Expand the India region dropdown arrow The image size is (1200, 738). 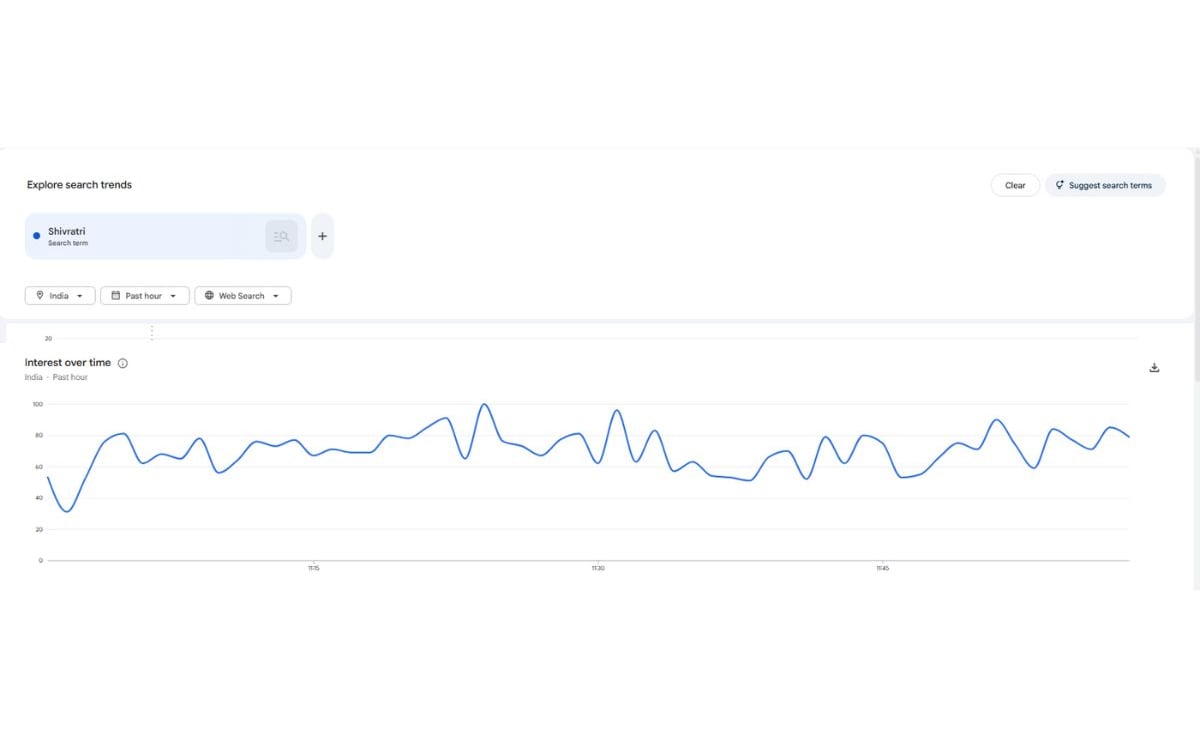click(x=80, y=296)
